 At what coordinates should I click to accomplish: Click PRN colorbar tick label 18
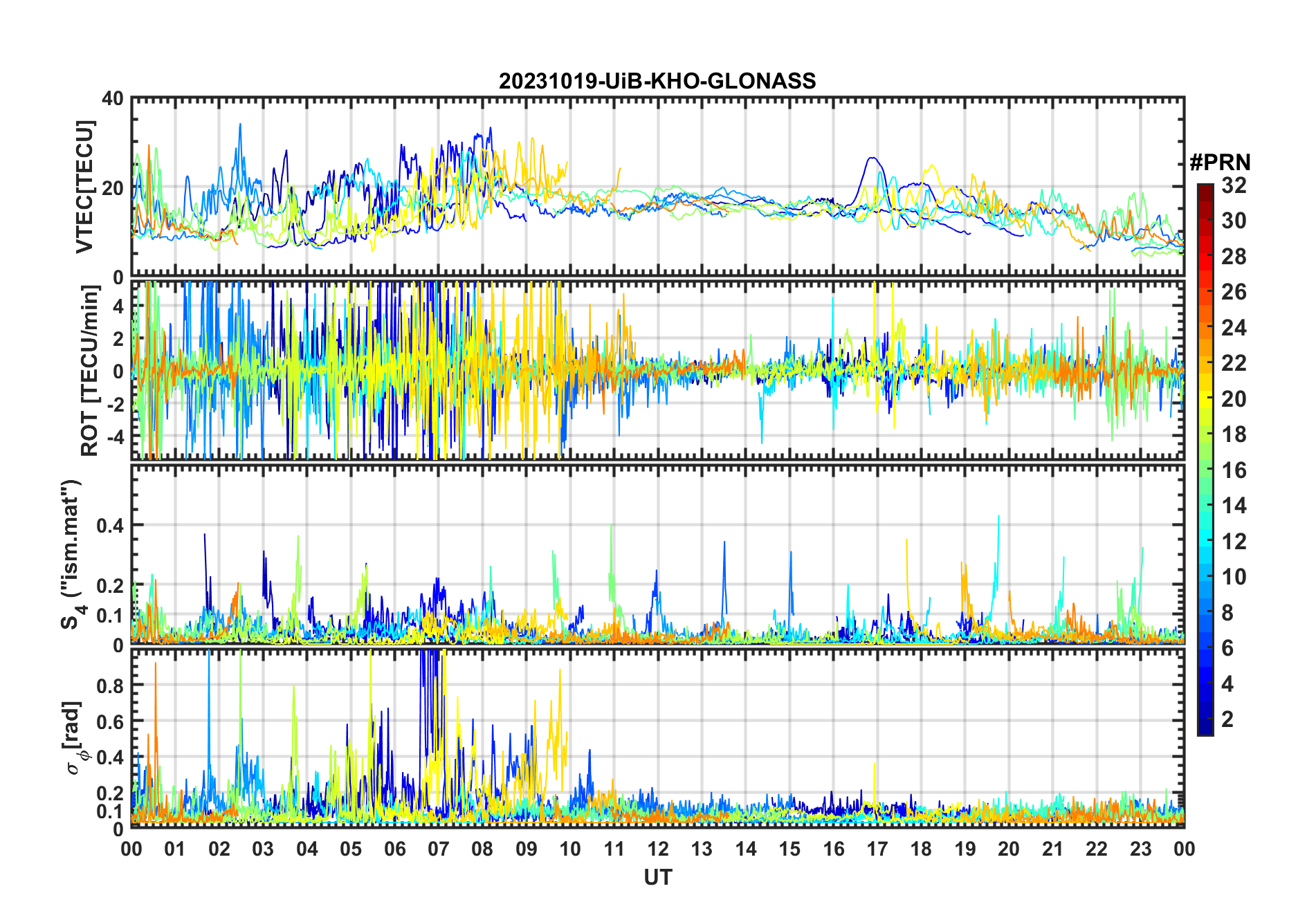click(1234, 434)
